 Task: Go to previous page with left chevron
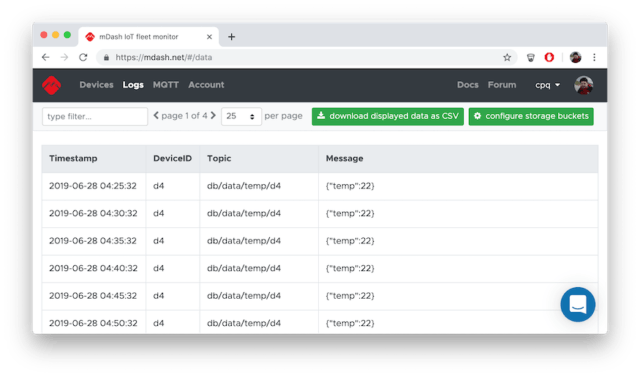[156, 116]
